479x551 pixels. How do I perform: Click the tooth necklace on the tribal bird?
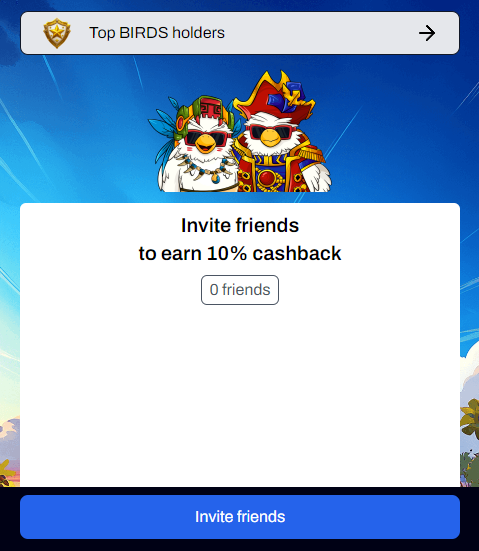[x=207, y=169]
